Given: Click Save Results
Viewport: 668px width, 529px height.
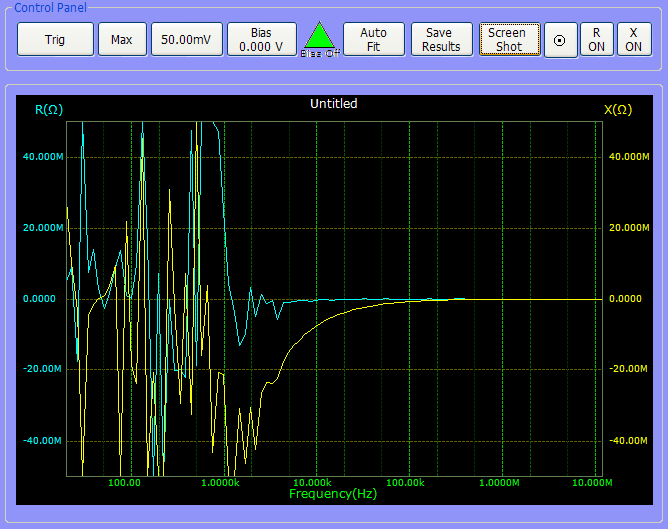Looking at the screenshot, I should 441,40.
